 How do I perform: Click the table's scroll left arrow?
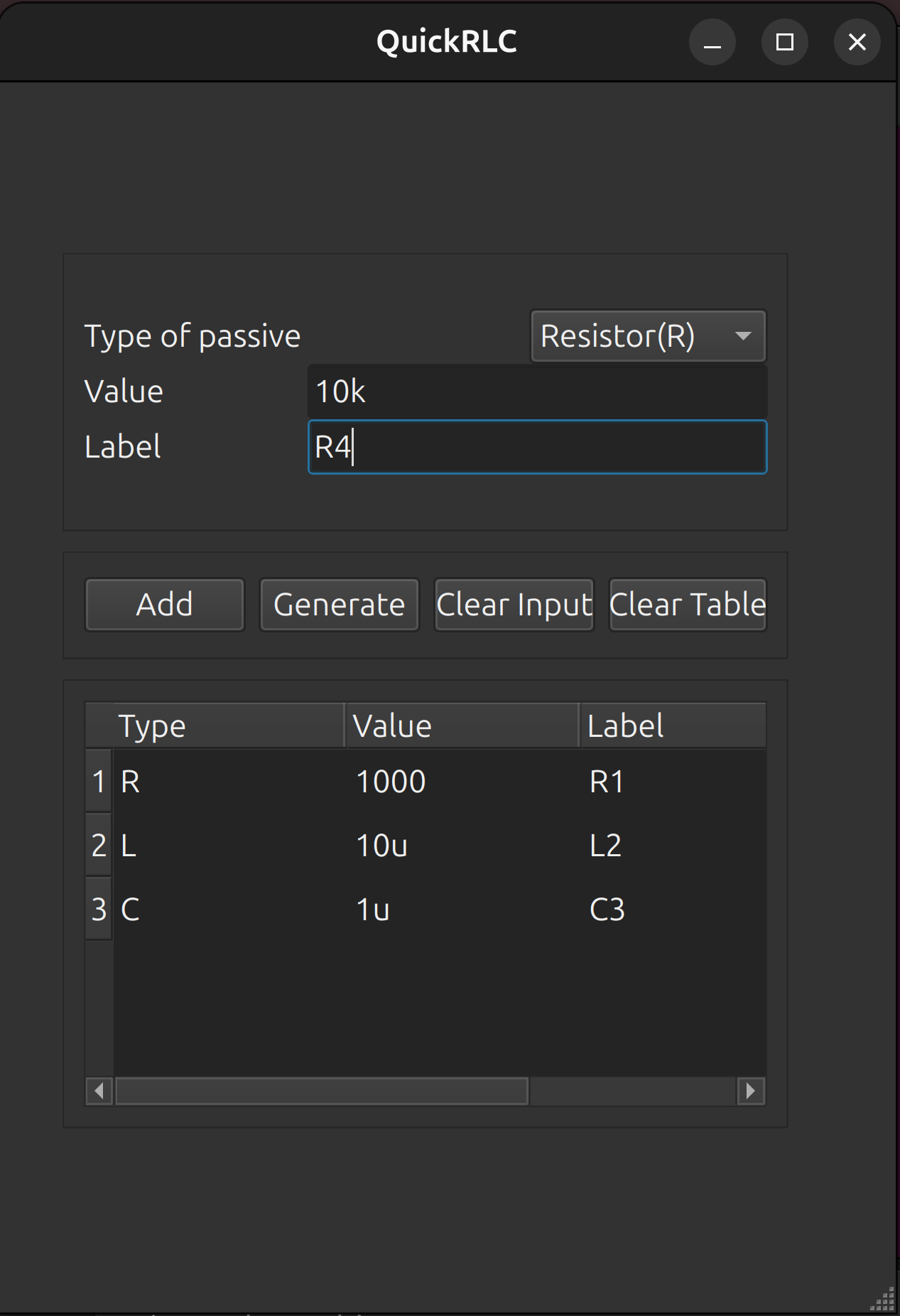(99, 1091)
